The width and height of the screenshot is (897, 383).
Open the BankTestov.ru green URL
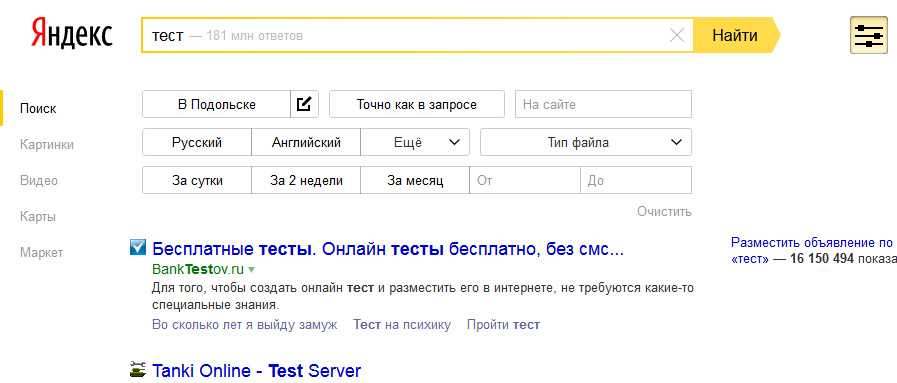click(198, 269)
